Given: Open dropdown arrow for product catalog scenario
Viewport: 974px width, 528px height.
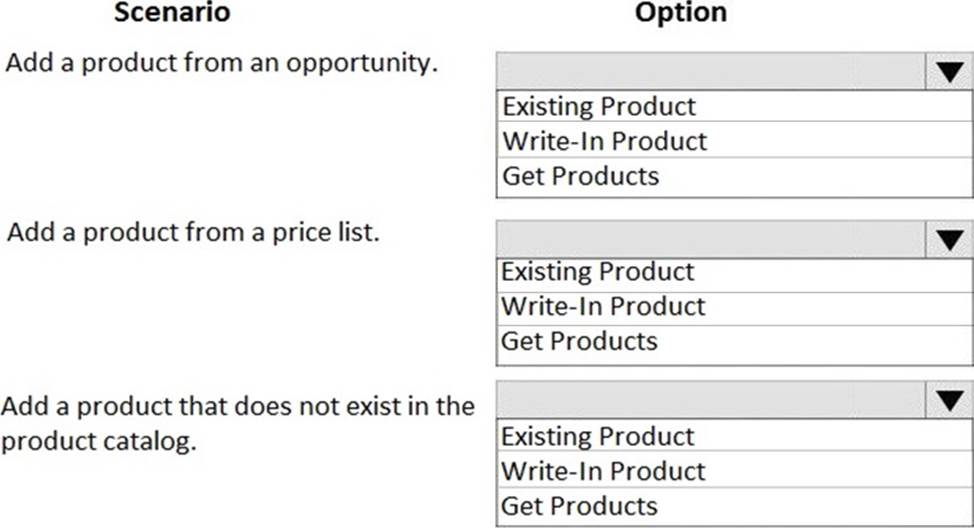Looking at the screenshot, I should pyautogui.click(x=949, y=402).
